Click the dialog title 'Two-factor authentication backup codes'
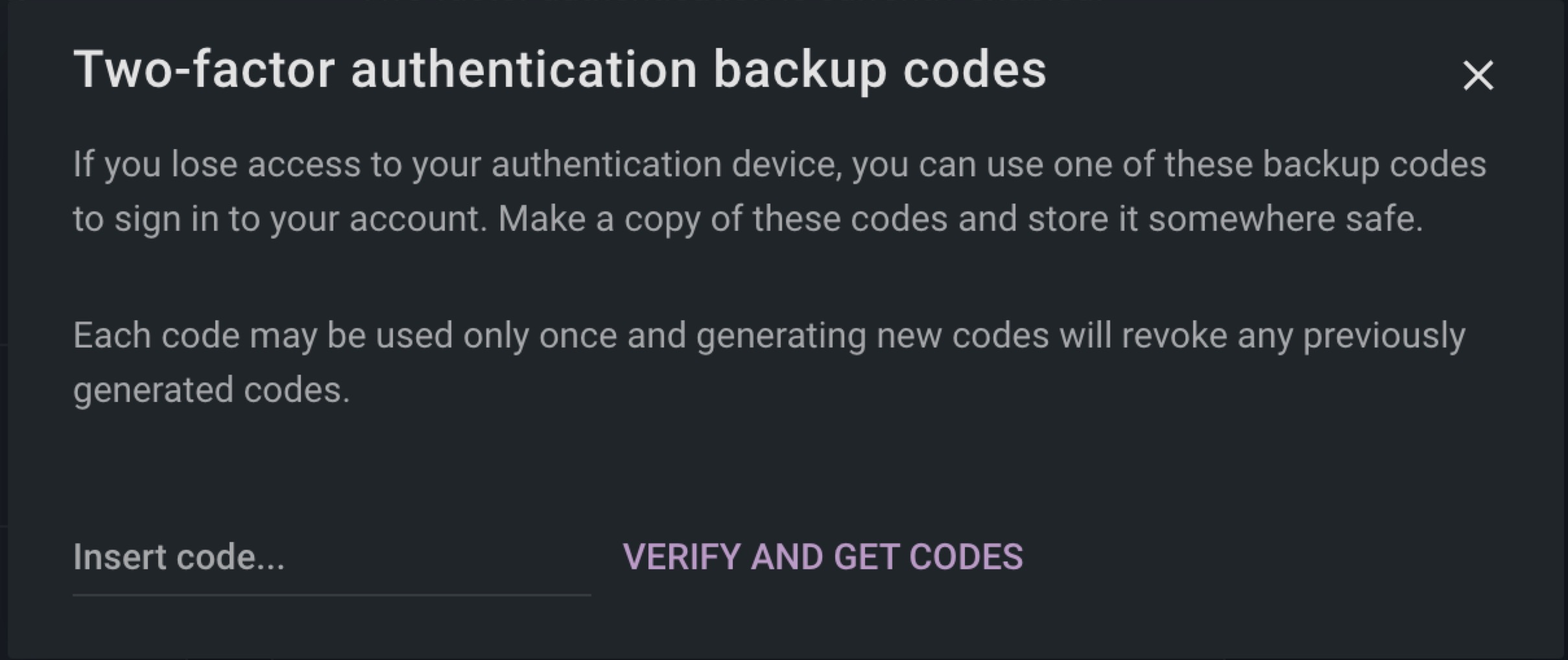The height and width of the screenshot is (660, 1568). [559, 69]
